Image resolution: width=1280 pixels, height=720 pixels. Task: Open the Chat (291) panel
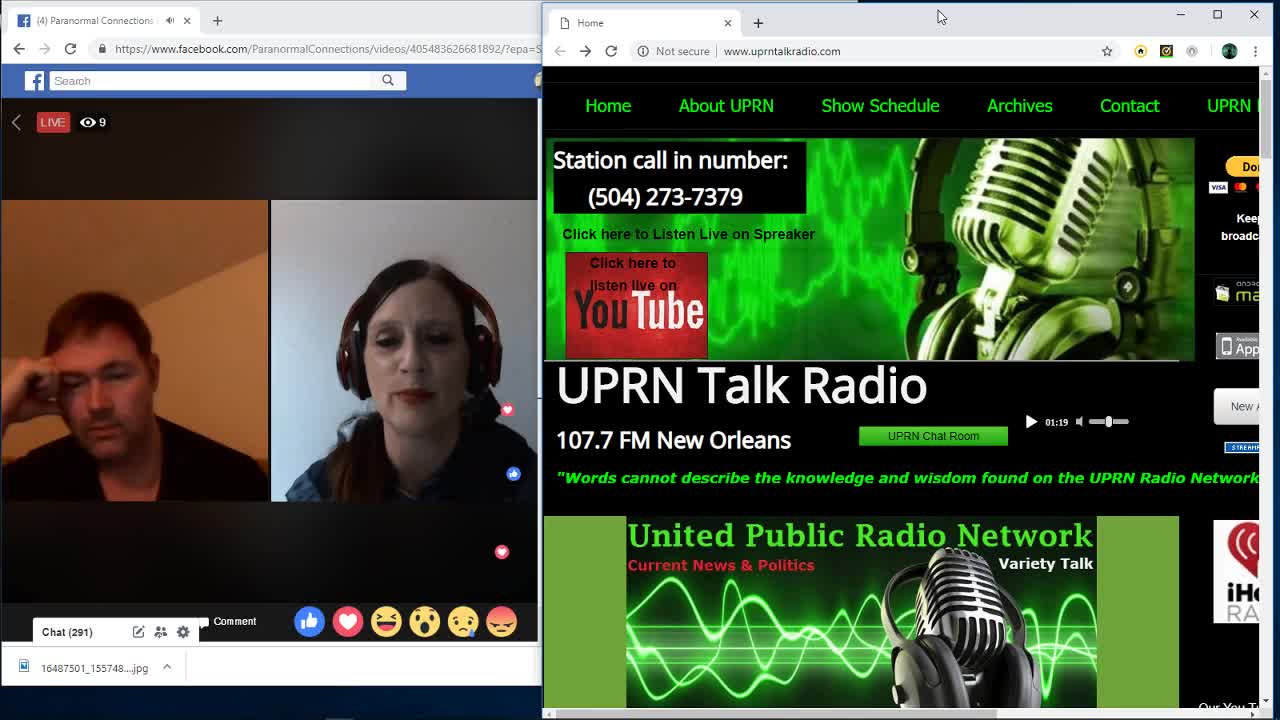pos(67,632)
